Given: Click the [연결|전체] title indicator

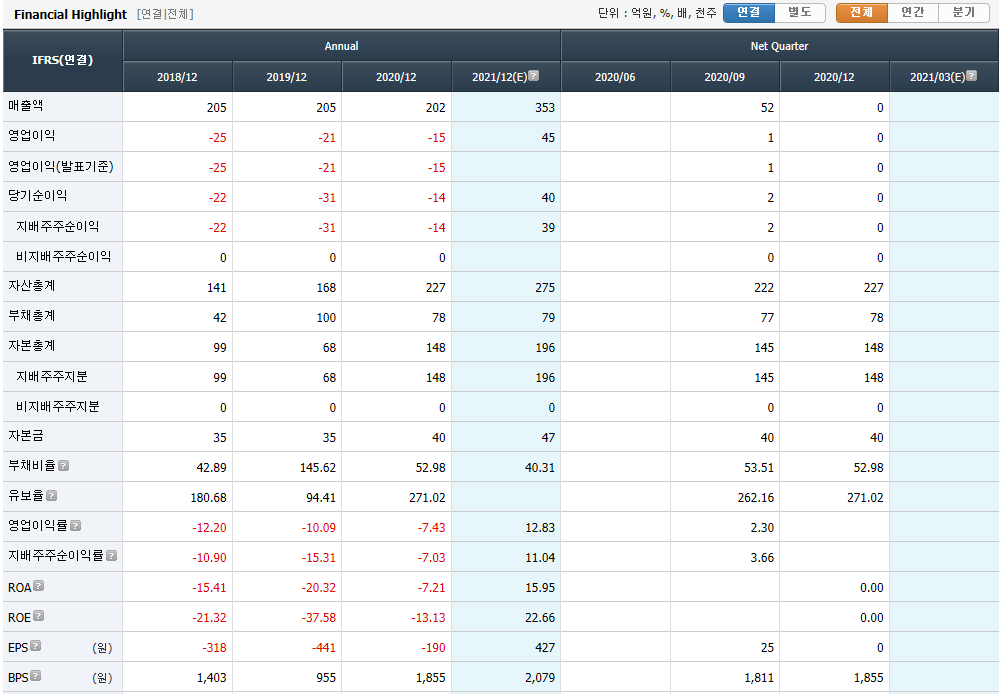Looking at the screenshot, I should point(165,14).
